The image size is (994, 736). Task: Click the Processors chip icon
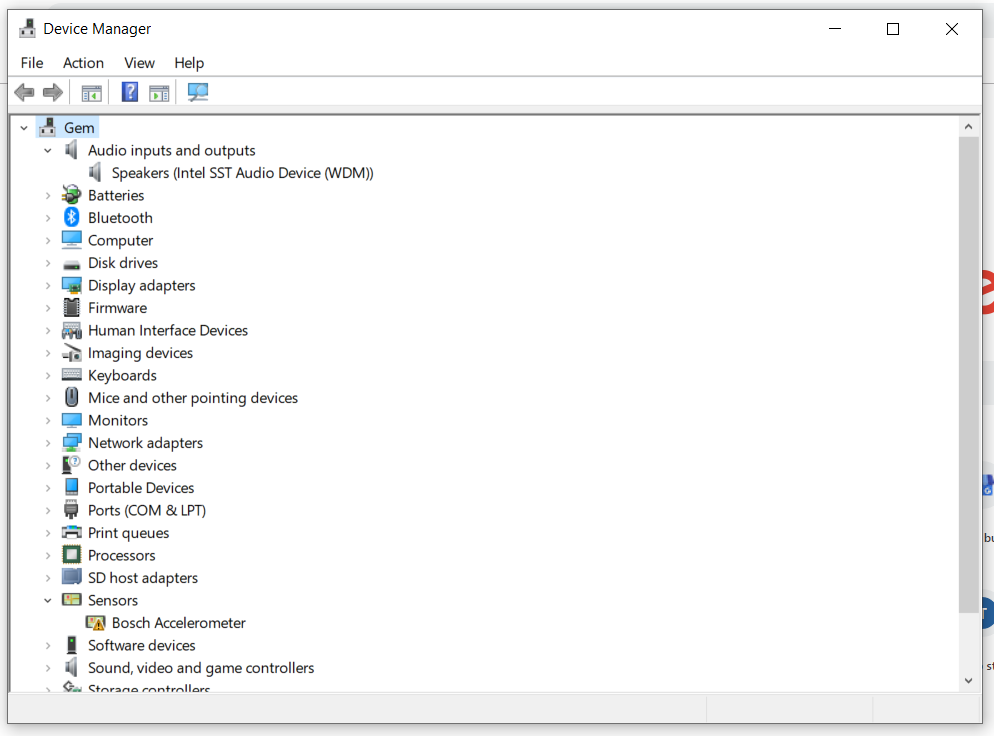pos(72,555)
